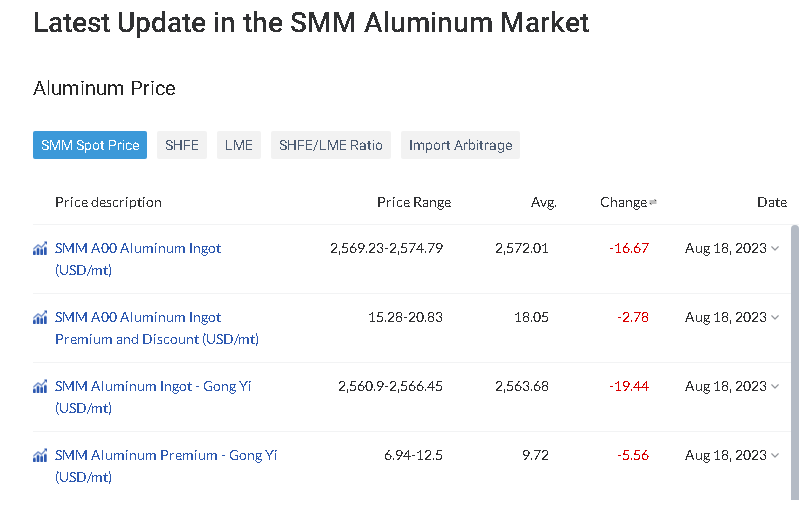Expand date chevron for Aluminum Ingot Gong Yi
The image size is (812, 506).
point(775,386)
